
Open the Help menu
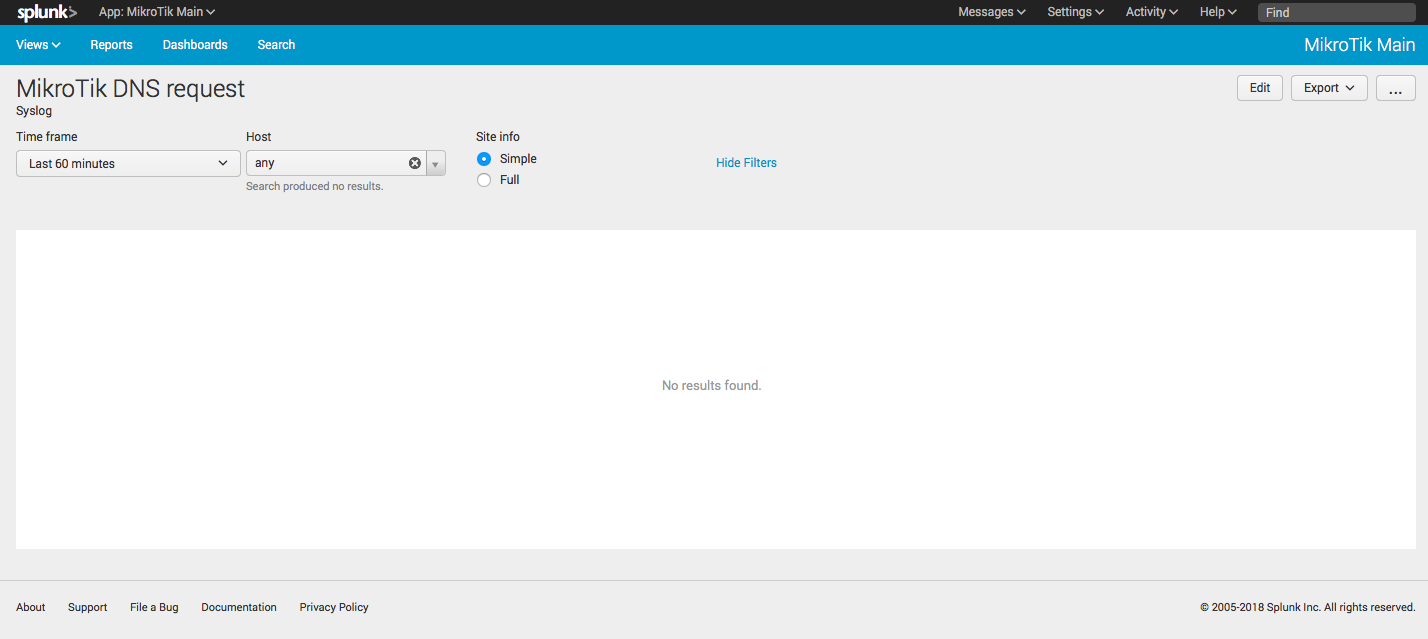point(1218,12)
